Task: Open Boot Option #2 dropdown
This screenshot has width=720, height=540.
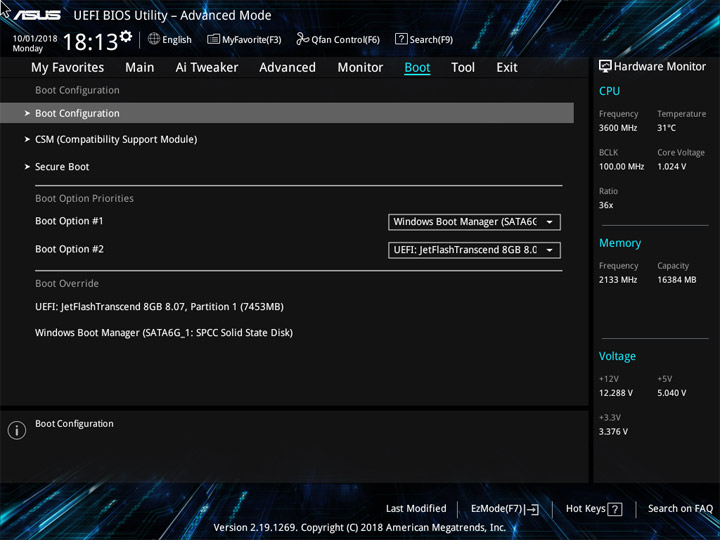Action: point(474,250)
